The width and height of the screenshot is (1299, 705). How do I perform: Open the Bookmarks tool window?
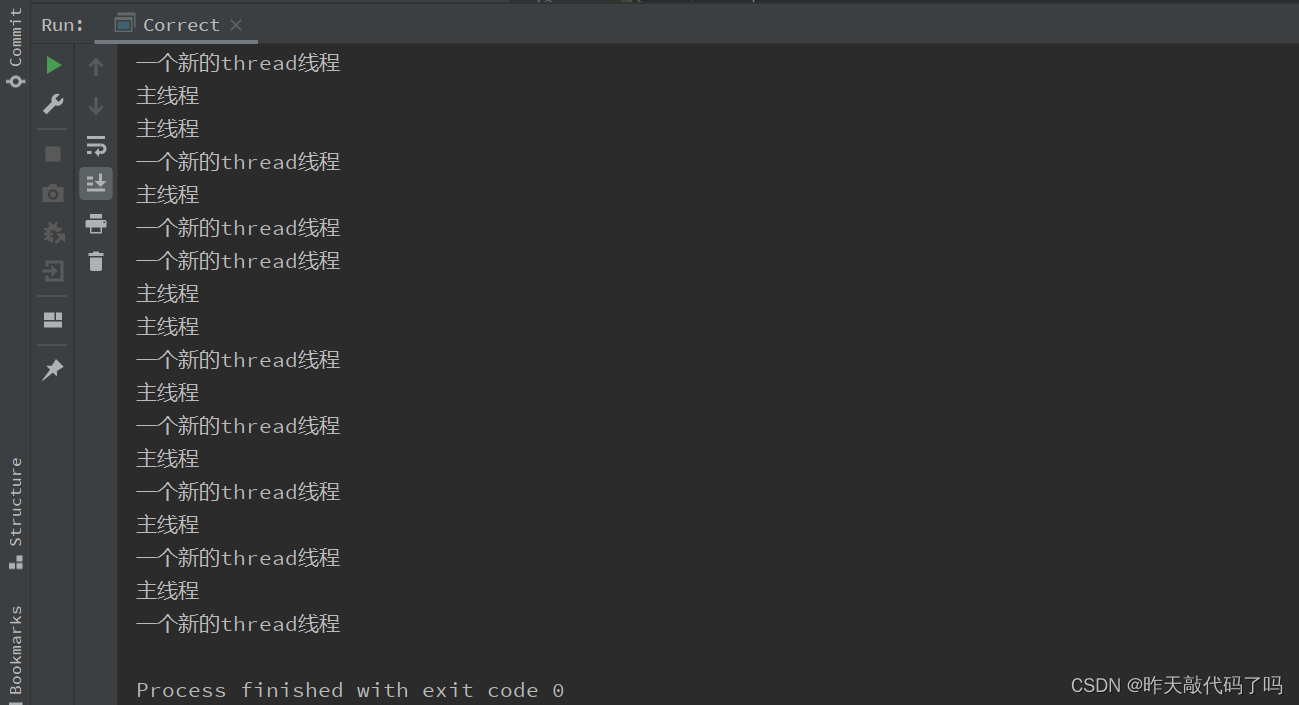coord(15,650)
